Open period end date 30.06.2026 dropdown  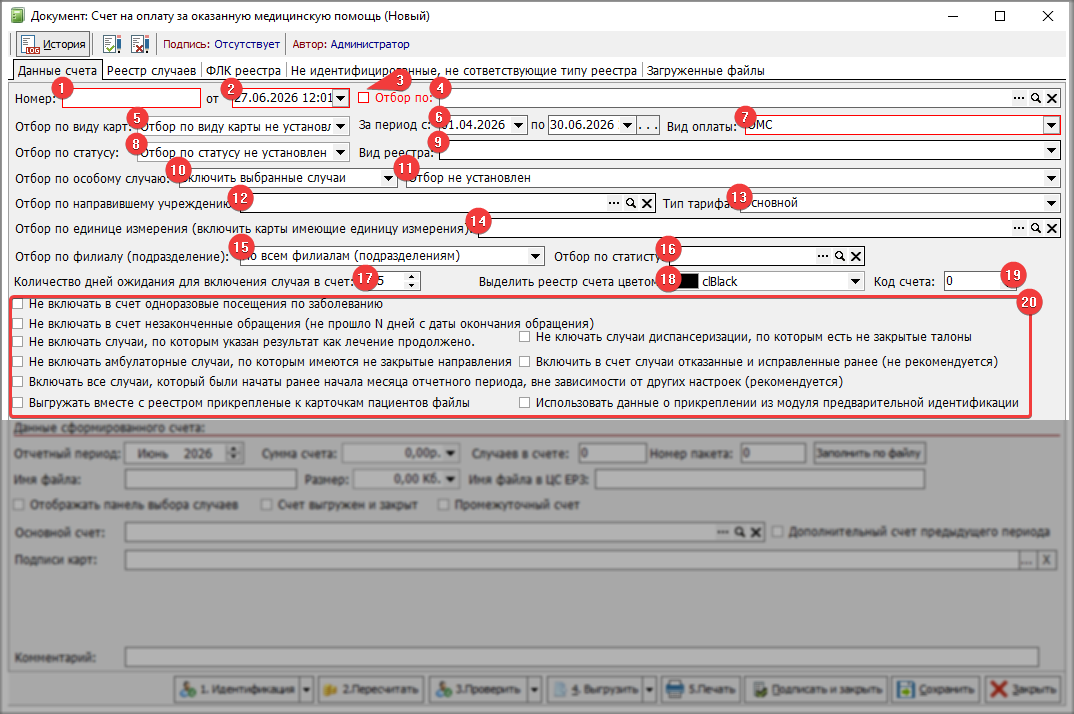(x=627, y=125)
